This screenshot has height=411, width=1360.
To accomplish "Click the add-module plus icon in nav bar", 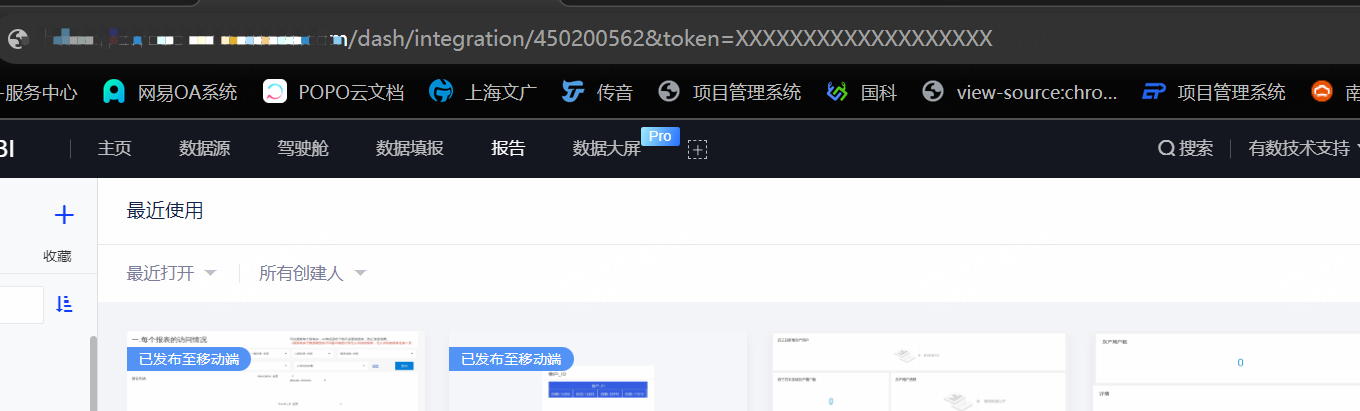I will pyautogui.click(x=697, y=150).
